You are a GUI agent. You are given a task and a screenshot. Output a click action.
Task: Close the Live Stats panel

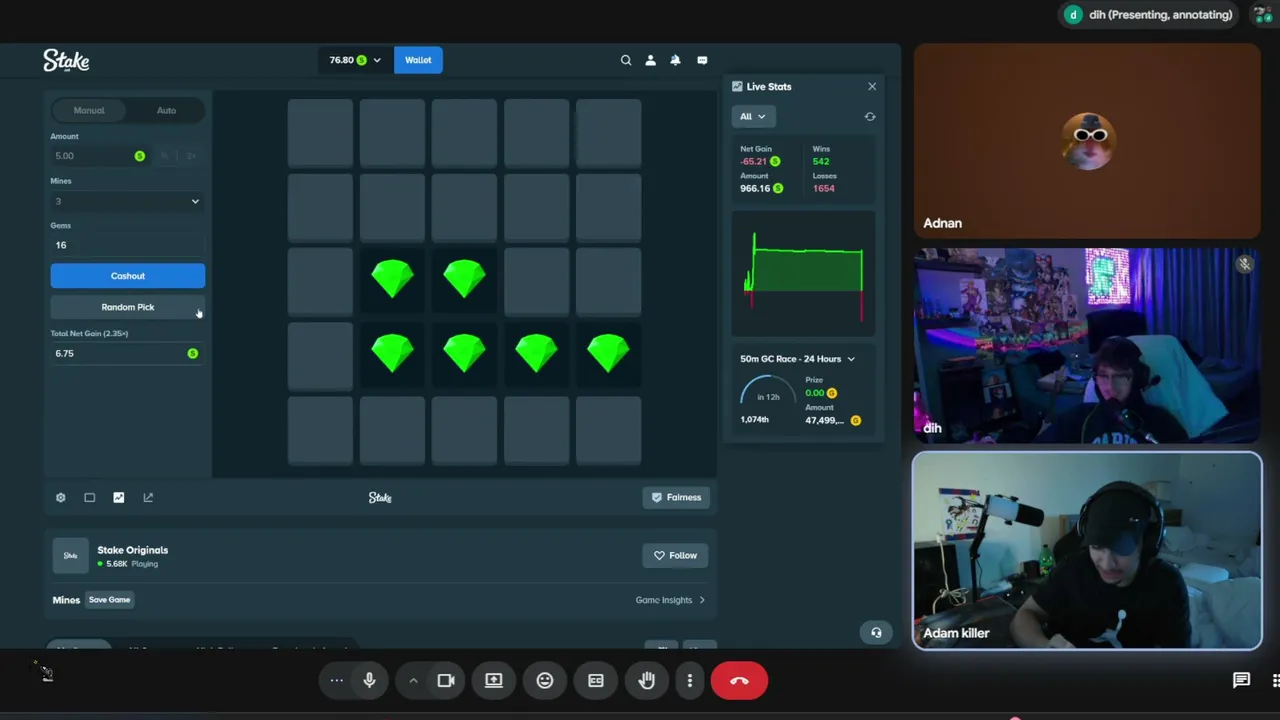[872, 87]
